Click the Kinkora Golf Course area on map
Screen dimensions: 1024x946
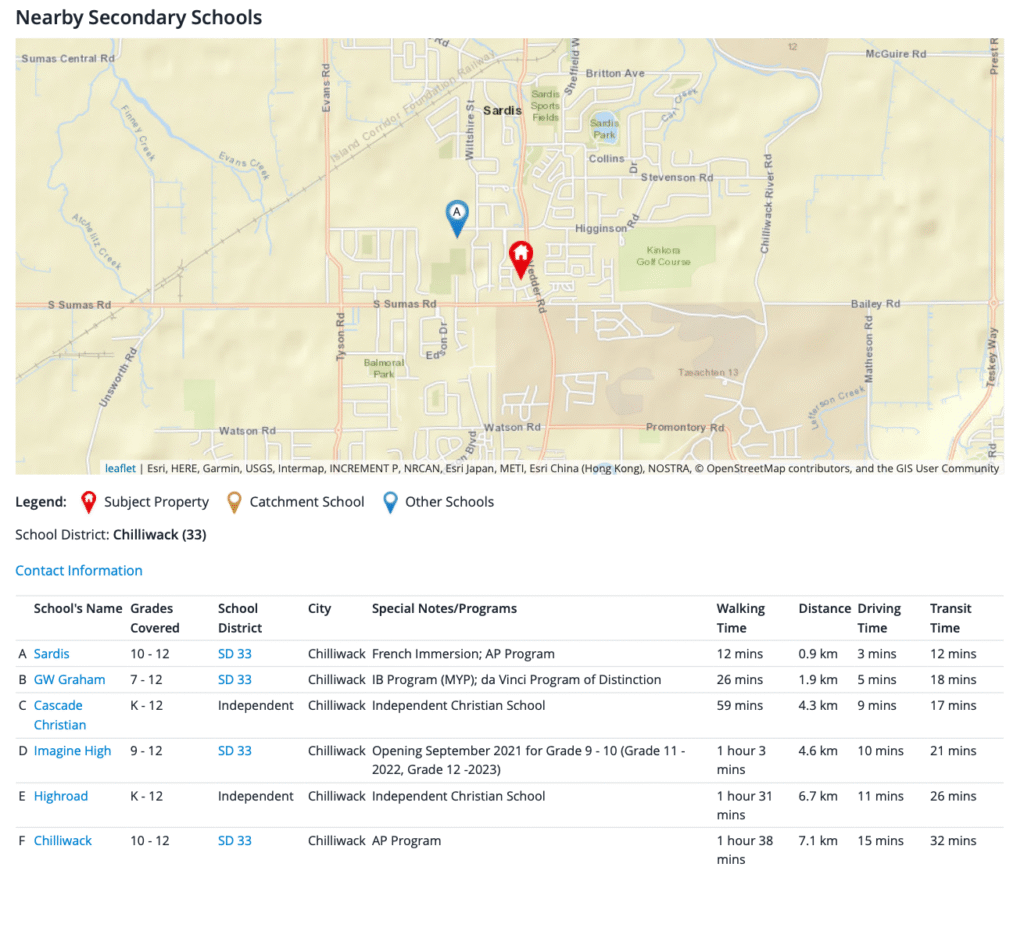664,257
